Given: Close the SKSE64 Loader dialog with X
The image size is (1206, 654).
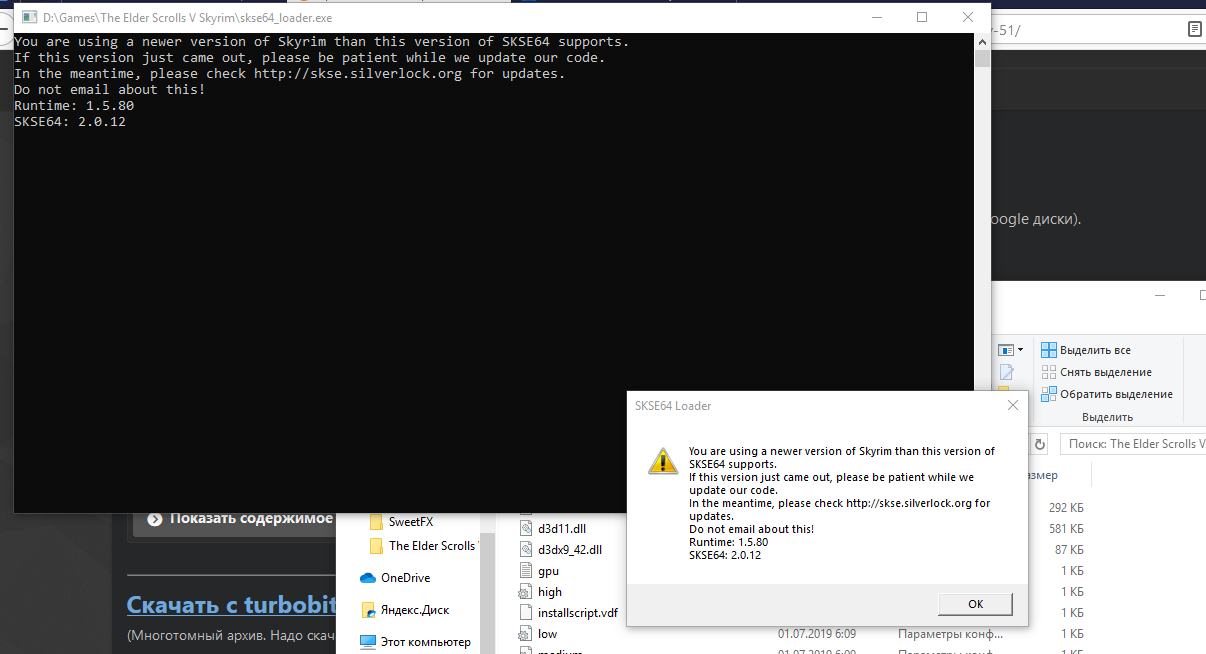Looking at the screenshot, I should 1013,405.
